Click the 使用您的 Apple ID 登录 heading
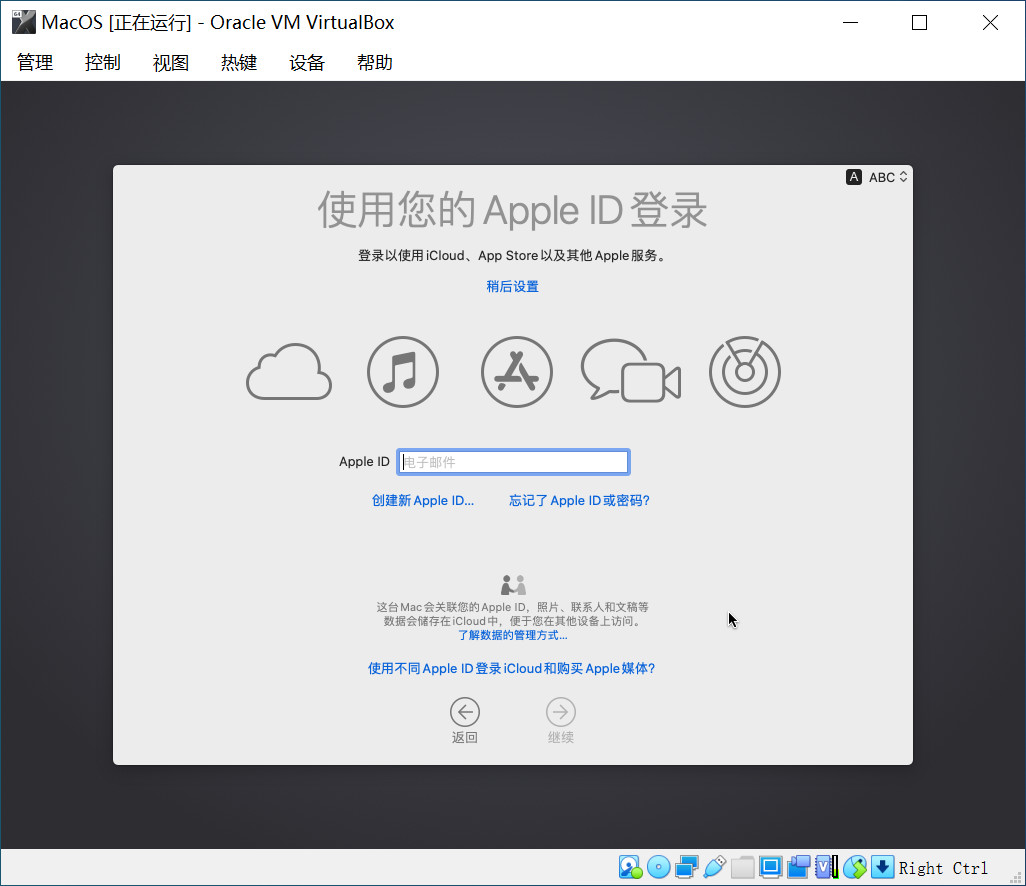Image resolution: width=1026 pixels, height=886 pixels. coord(512,210)
